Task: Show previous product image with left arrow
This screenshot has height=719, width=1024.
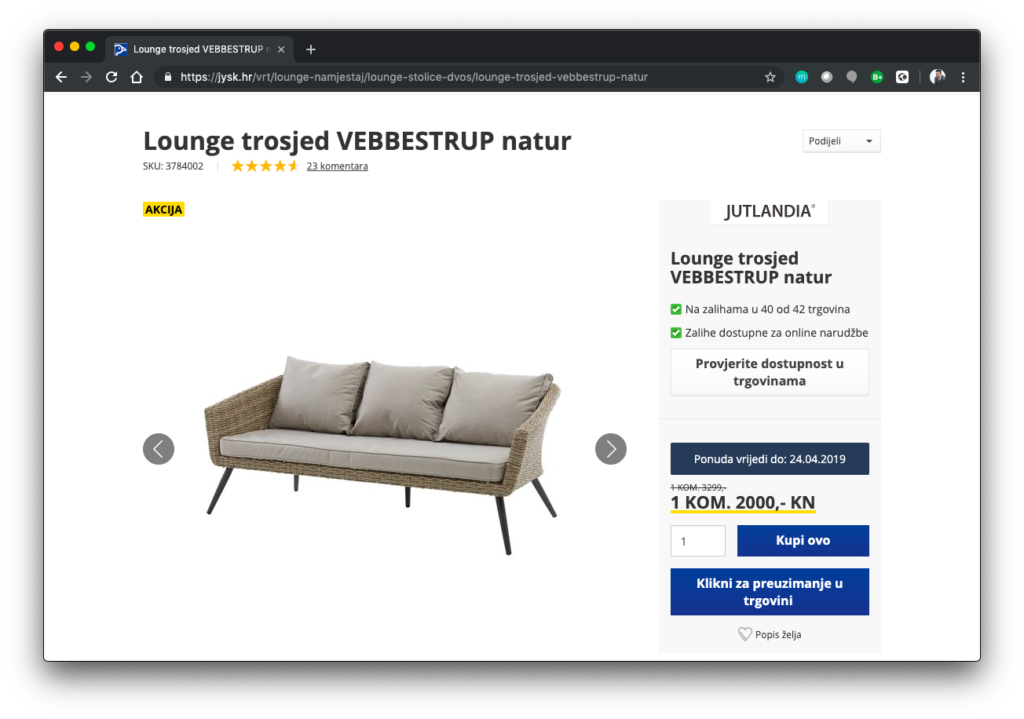Action: tap(159, 449)
